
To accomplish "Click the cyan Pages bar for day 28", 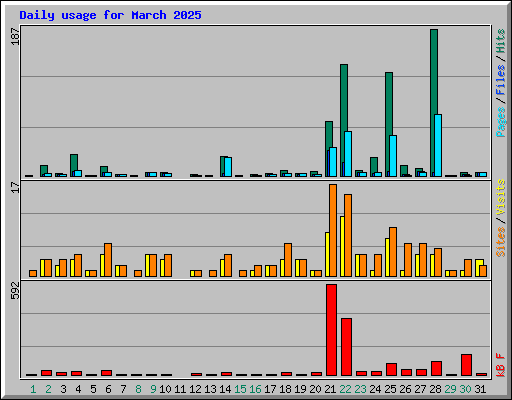I will (438, 145).
